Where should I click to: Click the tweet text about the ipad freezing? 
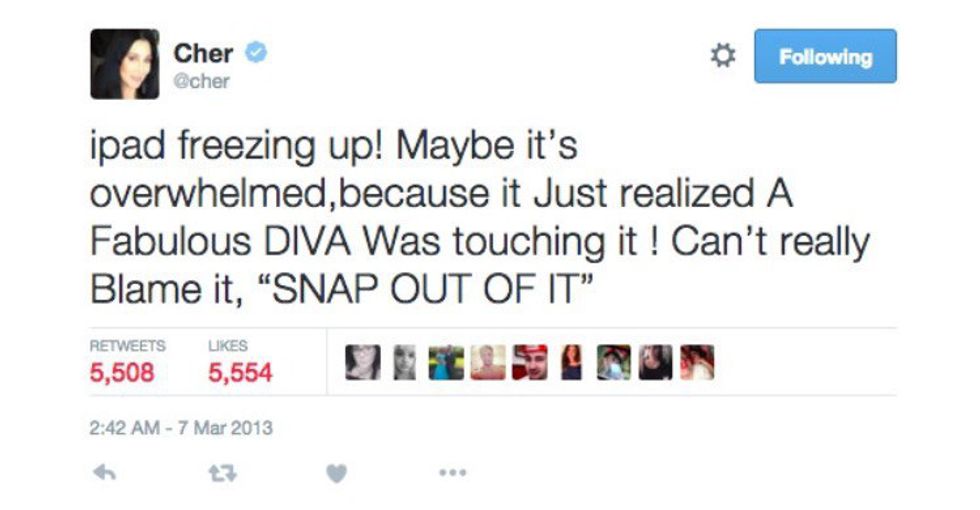click(480, 218)
